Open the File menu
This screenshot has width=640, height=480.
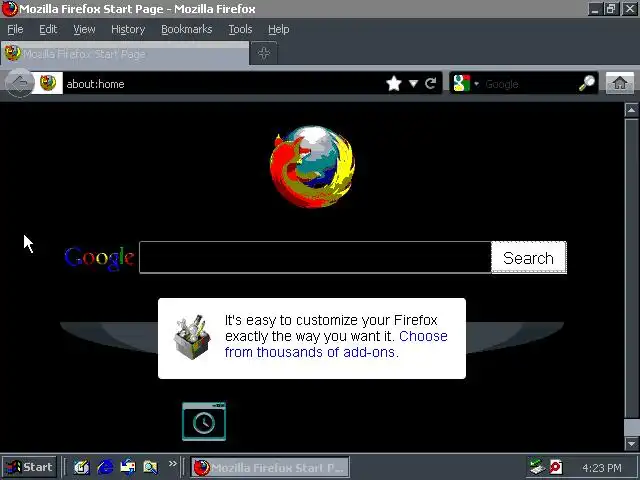[x=16, y=29]
